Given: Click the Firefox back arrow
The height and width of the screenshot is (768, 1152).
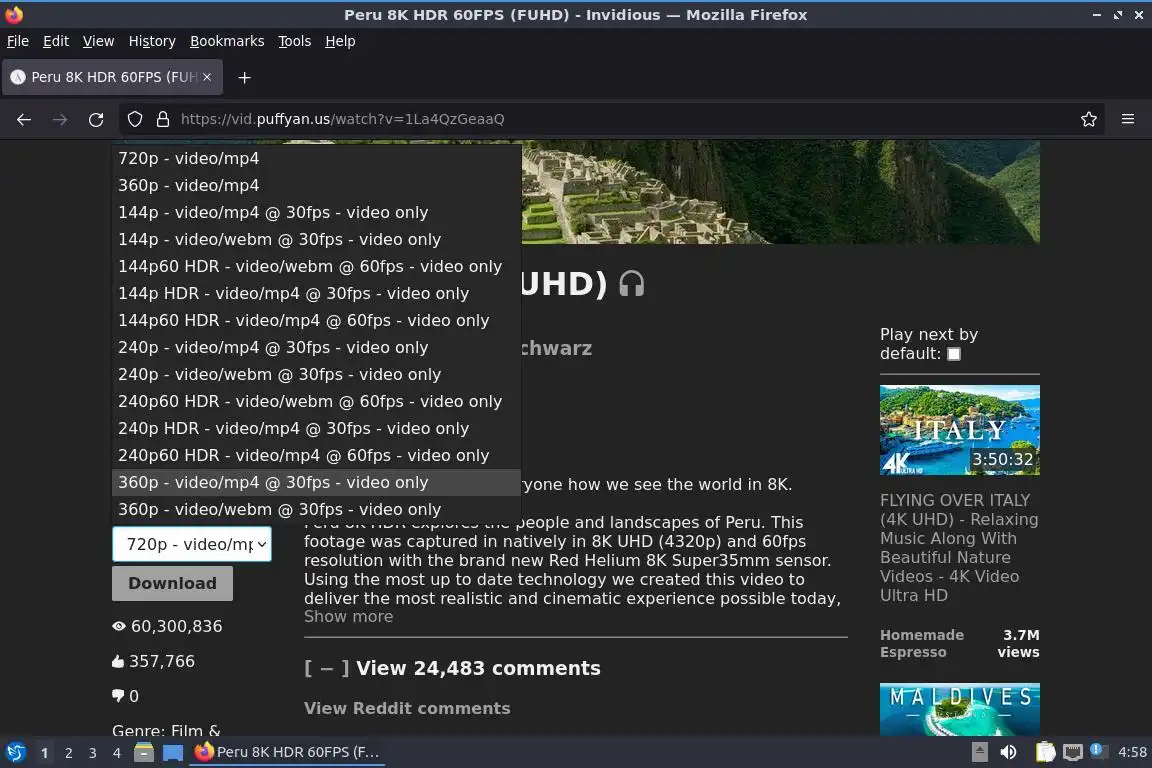Looking at the screenshot, I should (x=24, y=119).
